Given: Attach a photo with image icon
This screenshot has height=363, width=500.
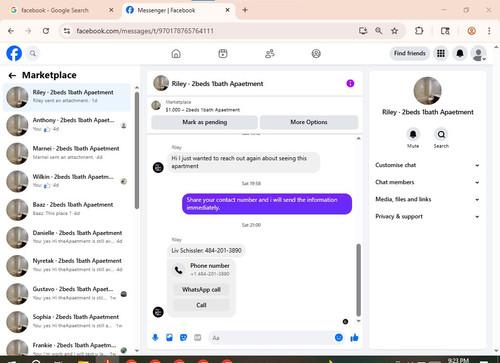Looking at the screenshot, I should point(169,338).
